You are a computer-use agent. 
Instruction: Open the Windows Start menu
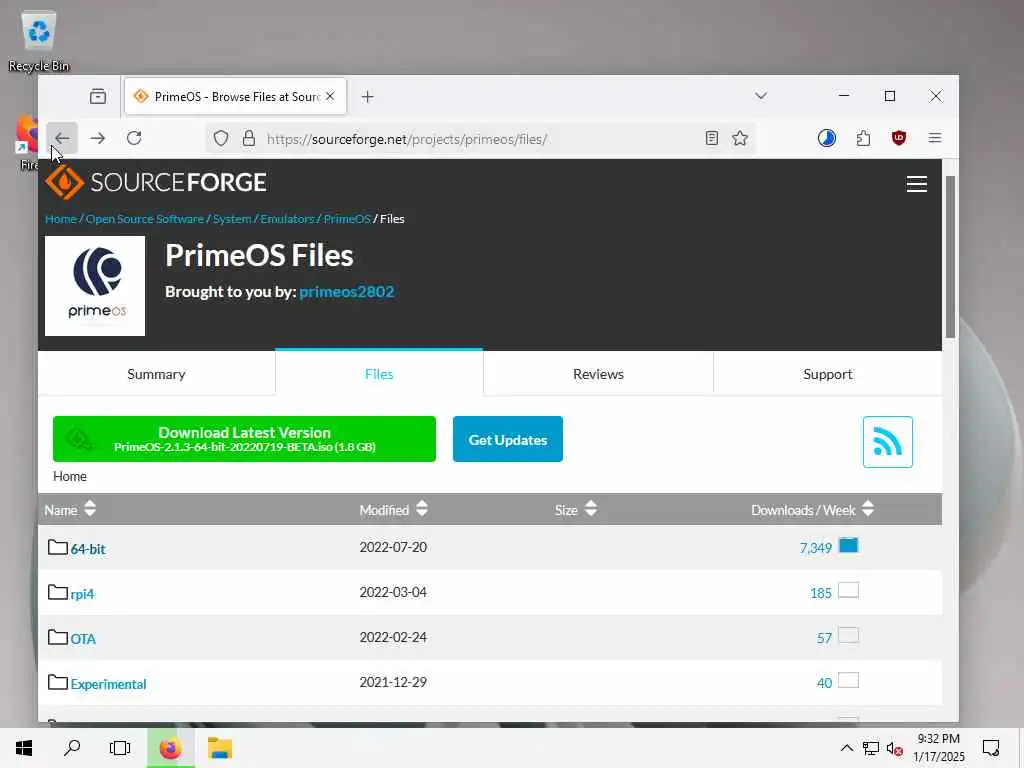point(24,748)
